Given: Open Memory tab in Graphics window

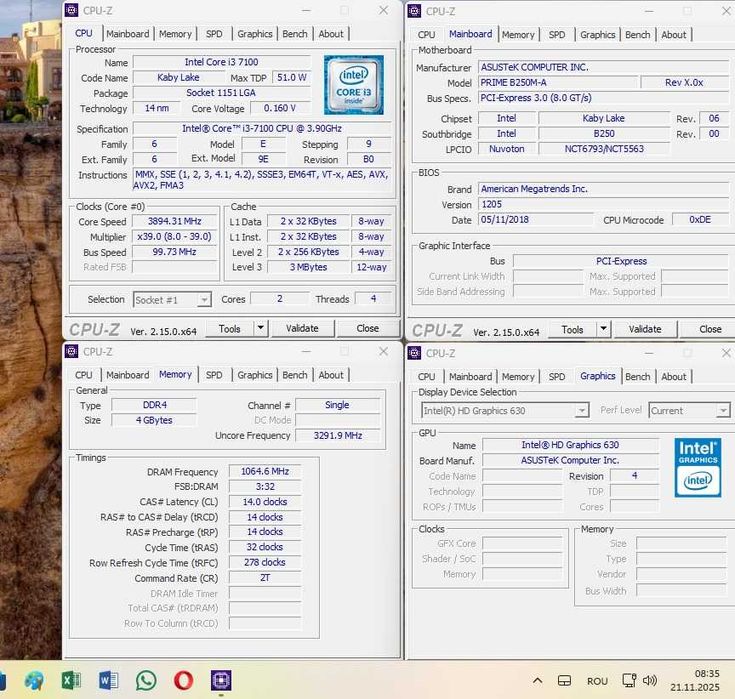Looking at the screenshot, I should click(518, 376).
